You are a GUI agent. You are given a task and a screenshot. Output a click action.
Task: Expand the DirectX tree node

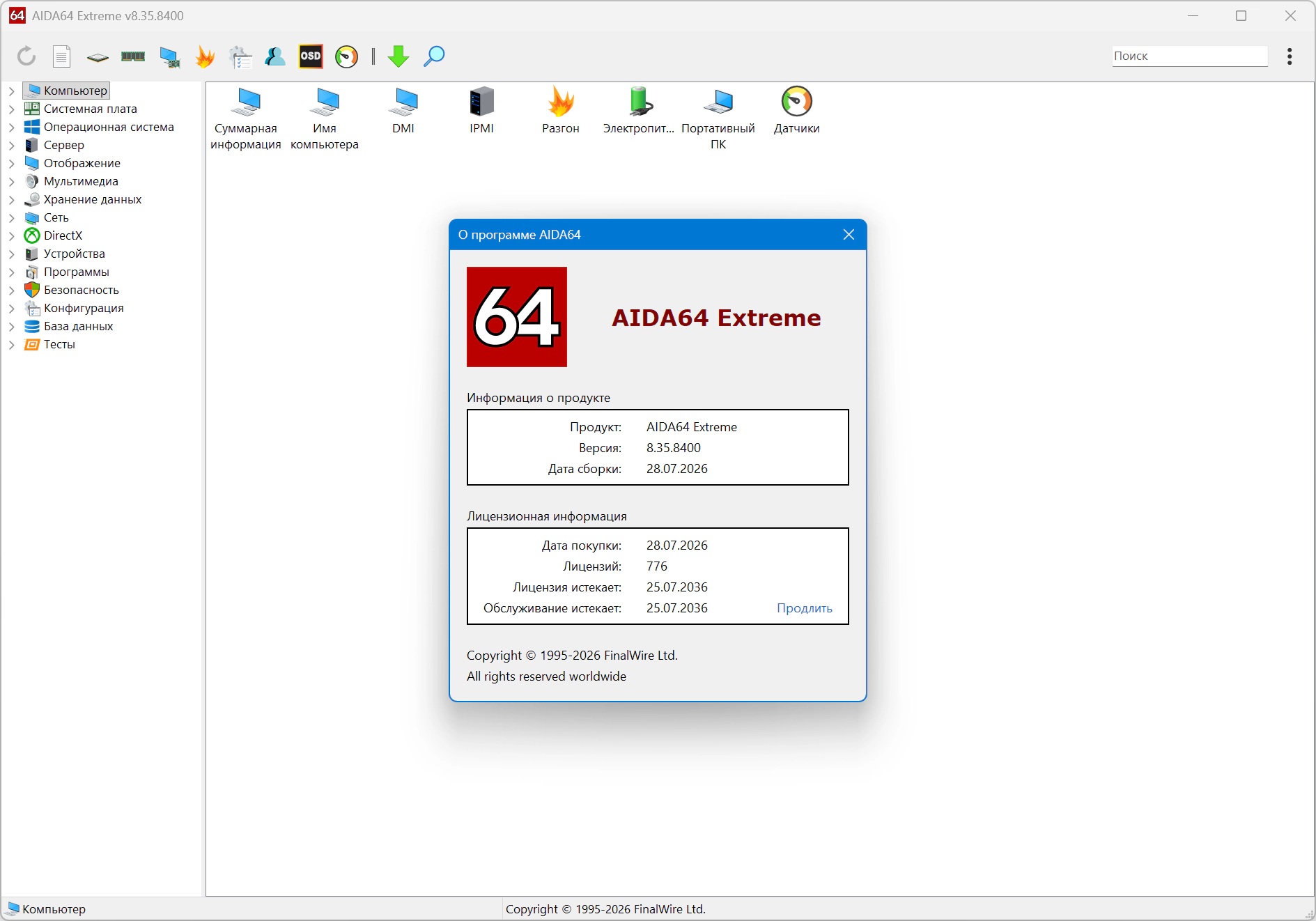12,235
